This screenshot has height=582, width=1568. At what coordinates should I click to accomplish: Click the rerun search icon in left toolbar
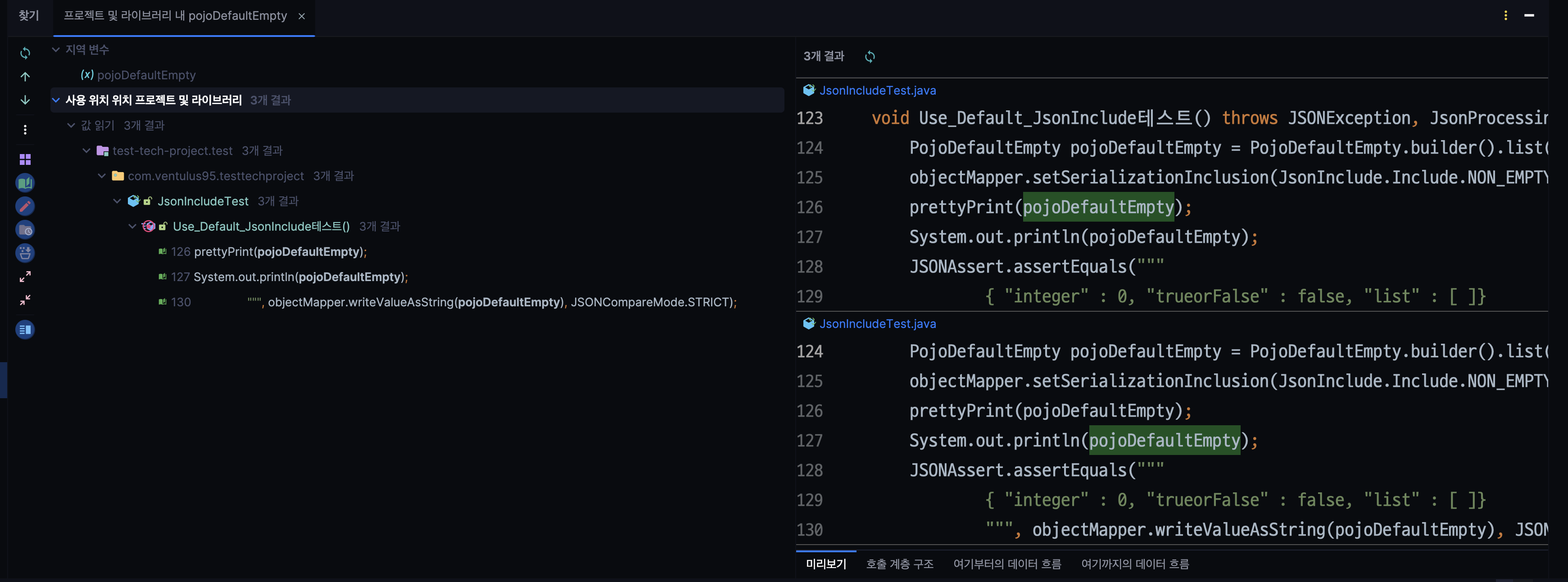(x=25, y=54)
